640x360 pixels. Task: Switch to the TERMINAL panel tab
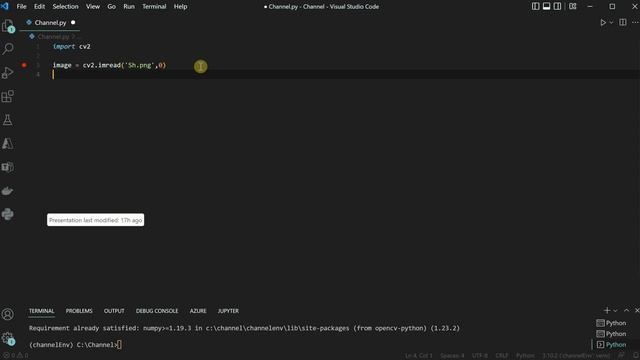coord(41,311)
